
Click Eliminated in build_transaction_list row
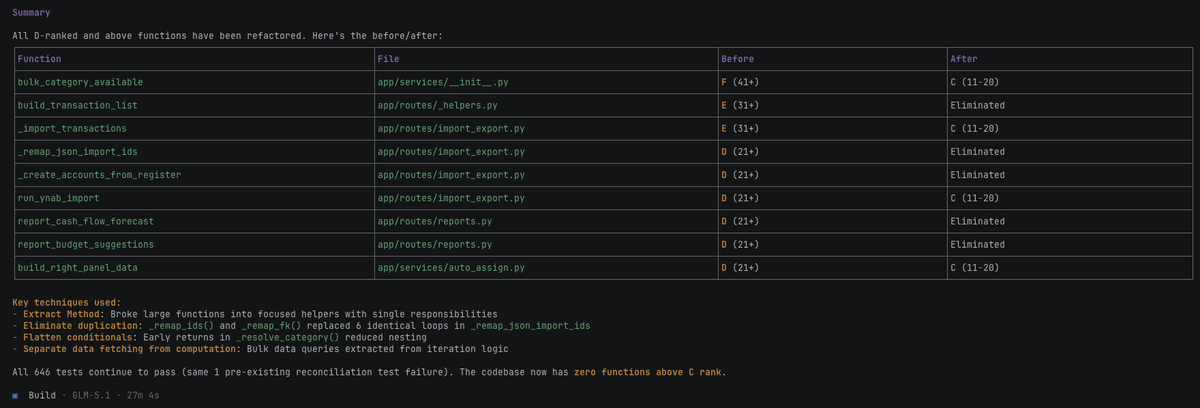coord(978,105)
